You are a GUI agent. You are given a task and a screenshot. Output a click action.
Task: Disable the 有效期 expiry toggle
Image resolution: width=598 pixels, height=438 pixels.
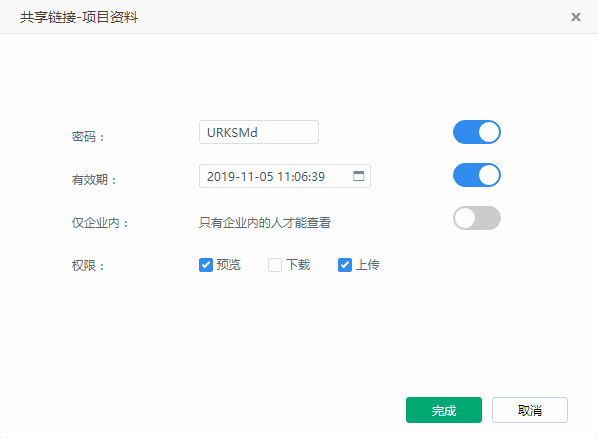point(477,175)
